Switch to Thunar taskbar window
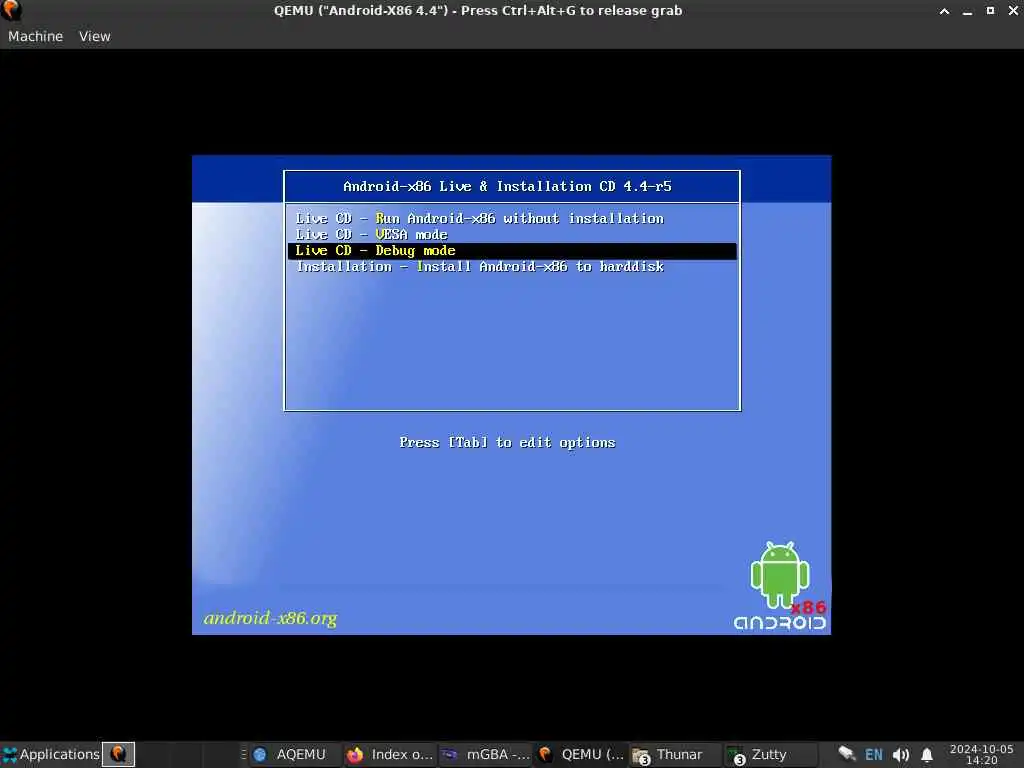 (675, 754)
